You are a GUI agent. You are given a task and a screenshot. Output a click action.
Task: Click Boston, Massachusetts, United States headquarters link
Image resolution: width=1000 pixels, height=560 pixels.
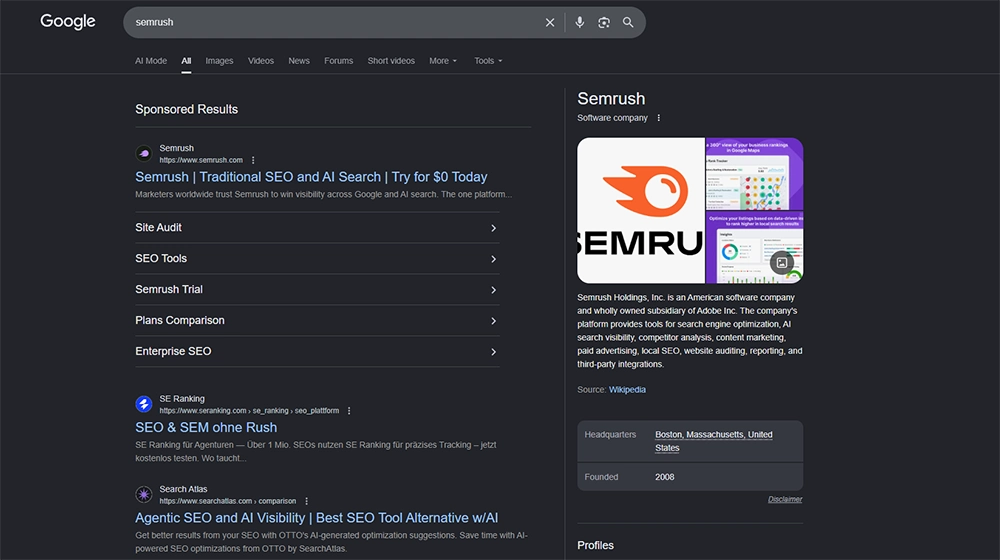(x=714, y=441)
